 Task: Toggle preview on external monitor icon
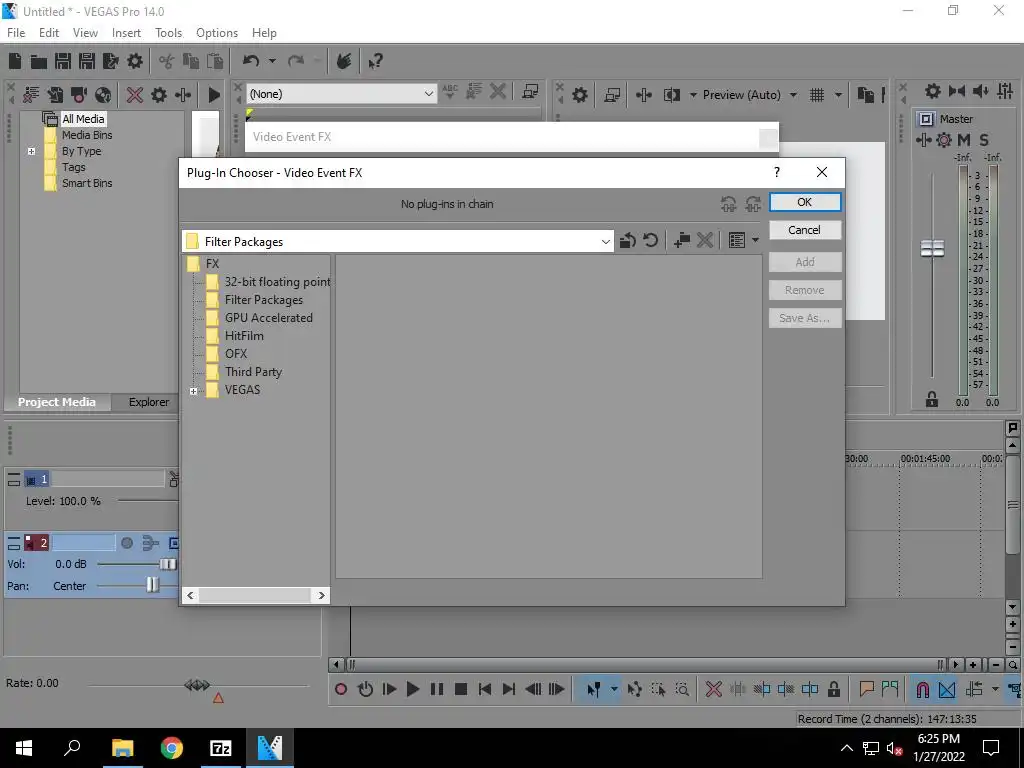612,95
